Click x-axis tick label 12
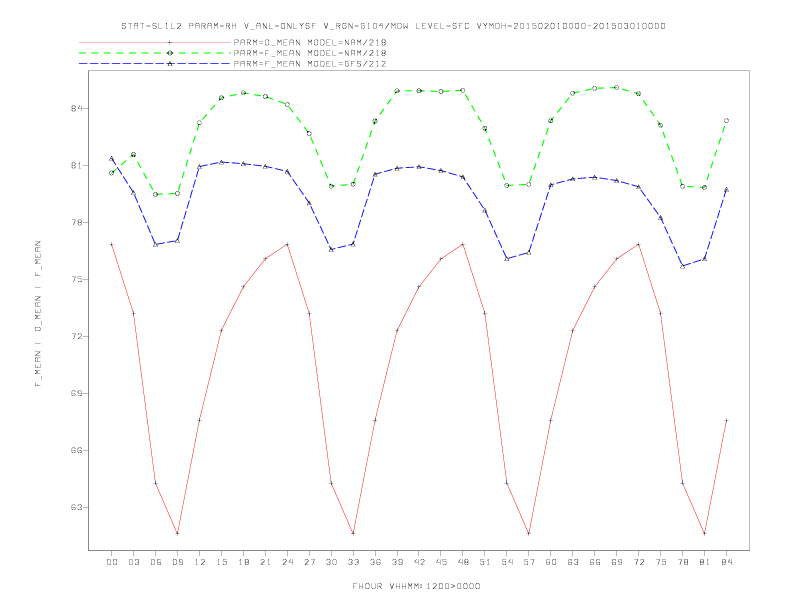Viewport: 792px width, 612px height. (x=200, y=562)
